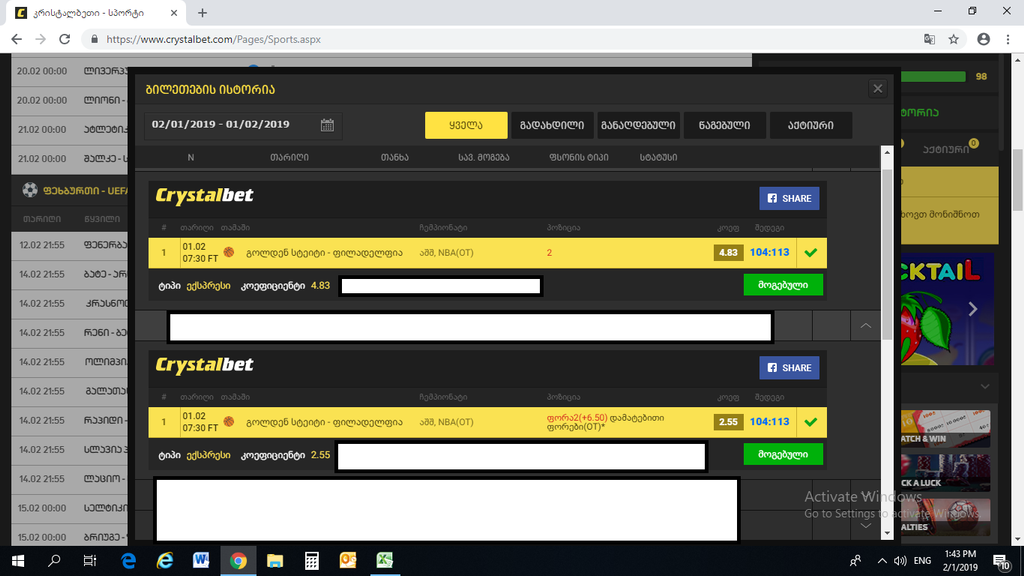1024x576 pixels.
Task: Click the green progress bar near 98
Action: tap(933, 76)
